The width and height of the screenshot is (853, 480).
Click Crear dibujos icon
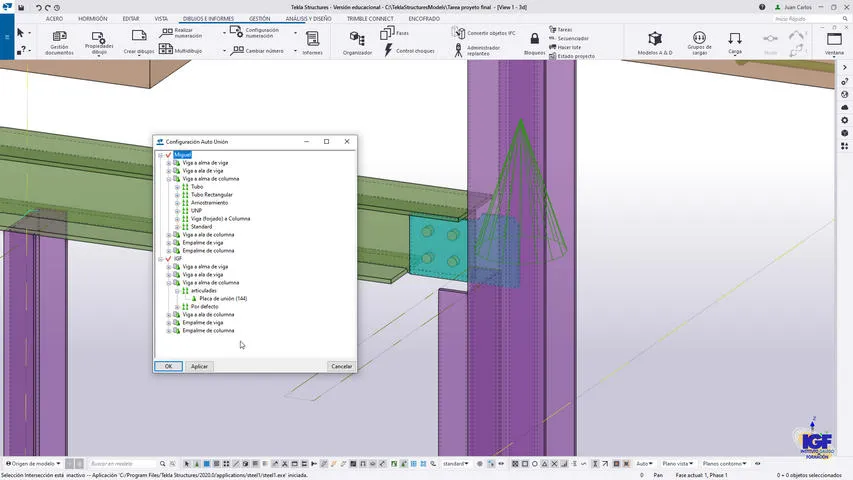tap(139, 42)
